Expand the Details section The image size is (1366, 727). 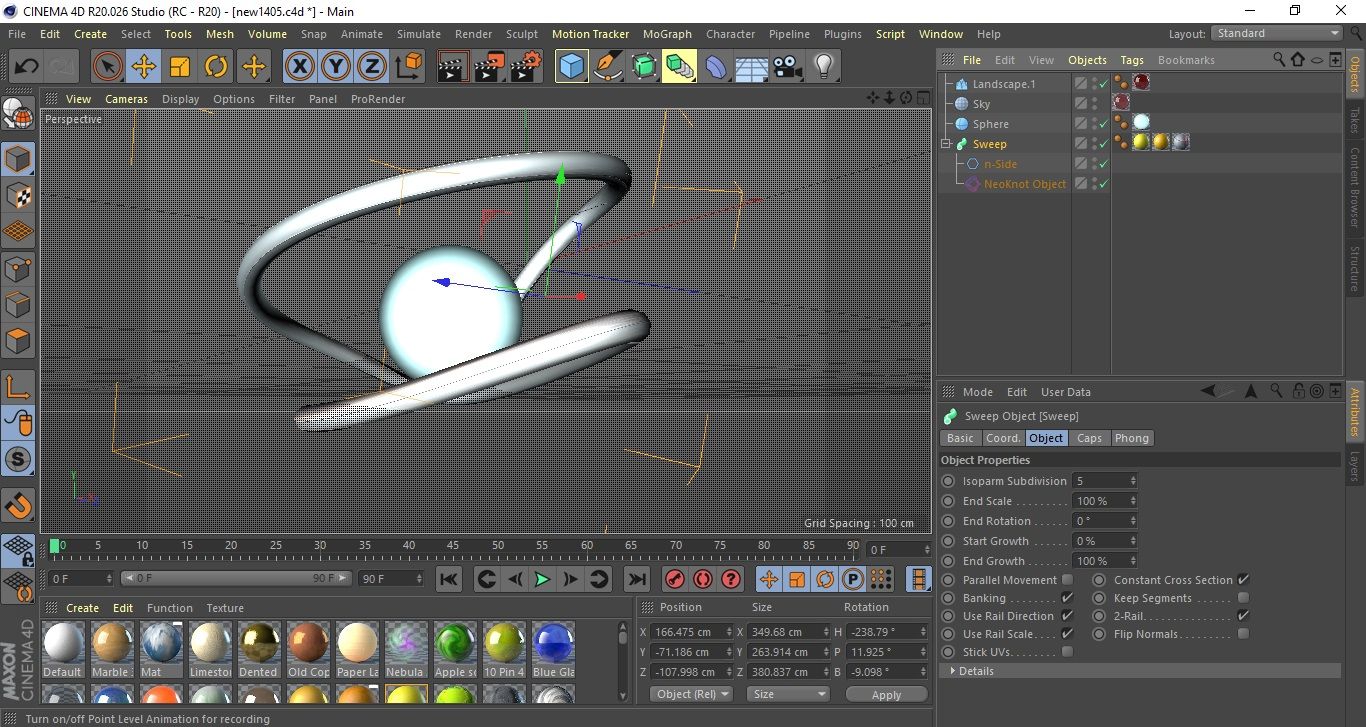975,671
